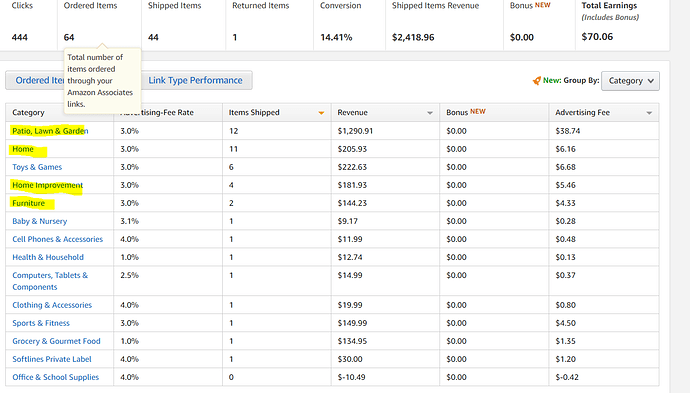Open Baby & Nursery category link

point(40,221)
